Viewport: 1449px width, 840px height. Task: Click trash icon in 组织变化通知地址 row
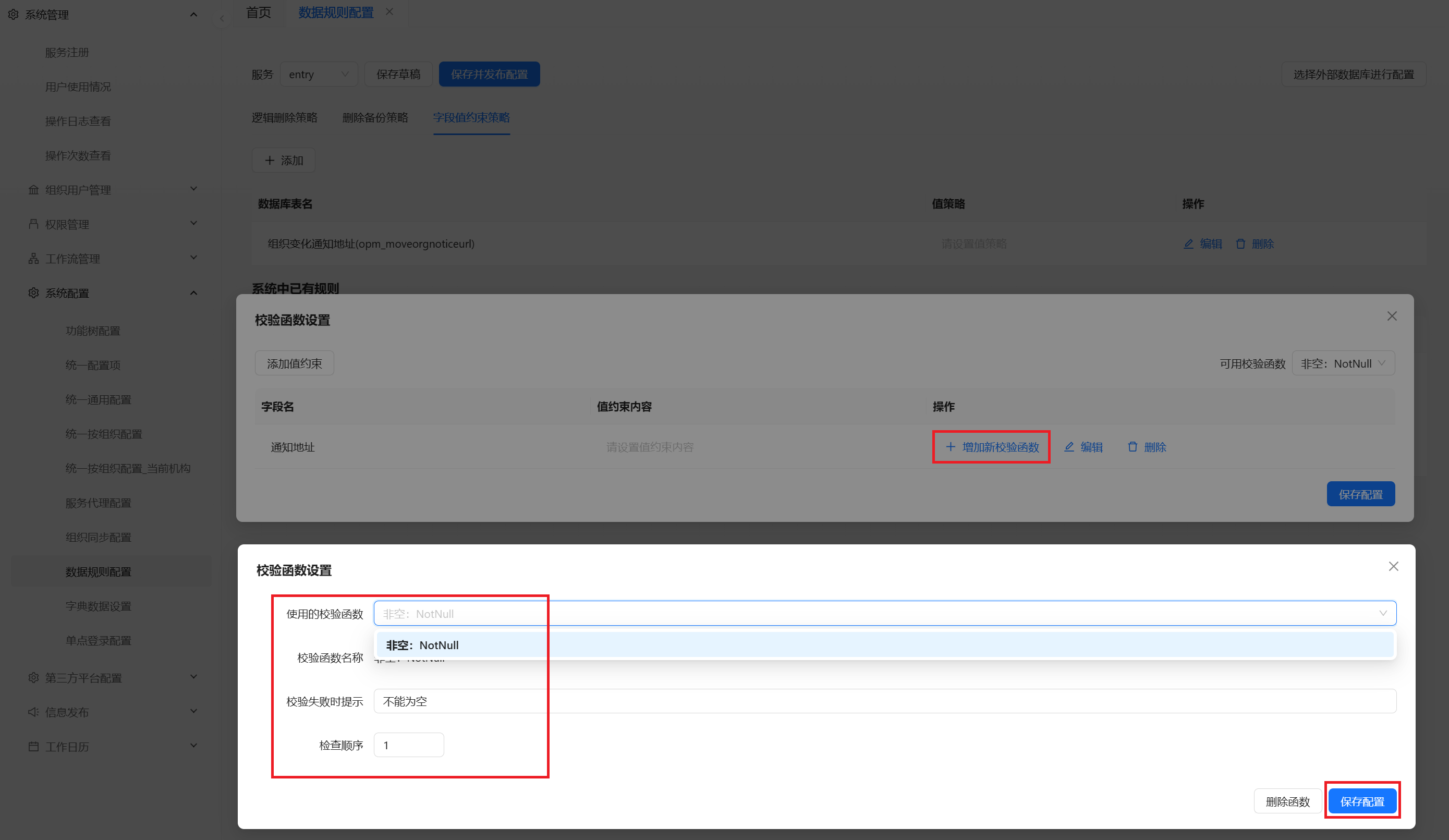pyautogui.click(x=1240, y=244)
